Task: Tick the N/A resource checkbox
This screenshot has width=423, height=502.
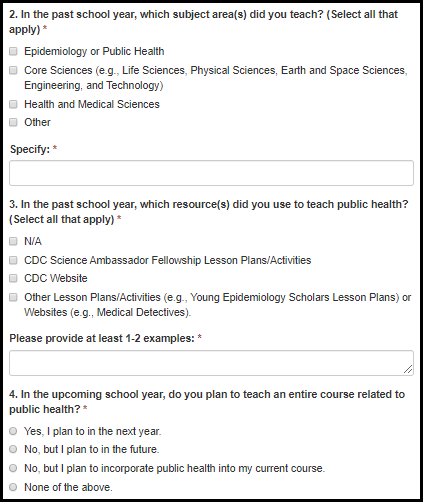Action: [13, 241]
